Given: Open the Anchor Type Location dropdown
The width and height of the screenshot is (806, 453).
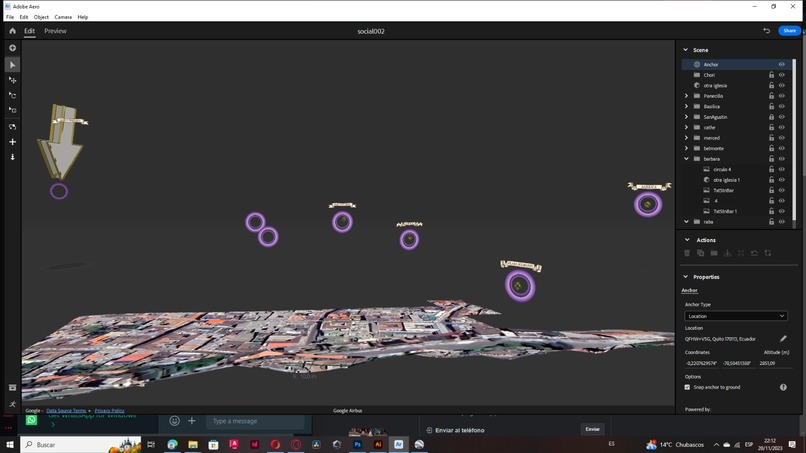Looking at the screenshot, I should pyautogui.click(x=736, y=316).
